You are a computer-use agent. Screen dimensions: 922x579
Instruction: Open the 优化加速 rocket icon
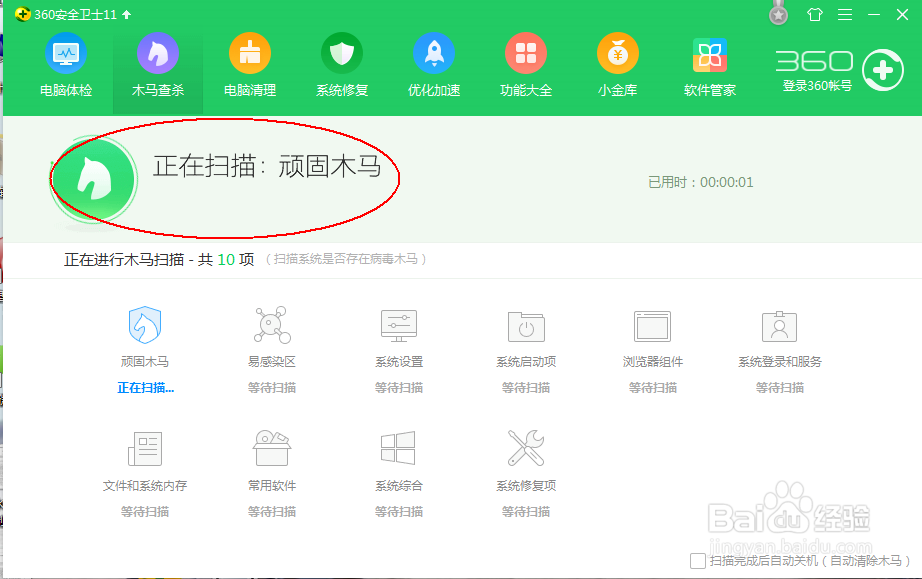[434, 53]
